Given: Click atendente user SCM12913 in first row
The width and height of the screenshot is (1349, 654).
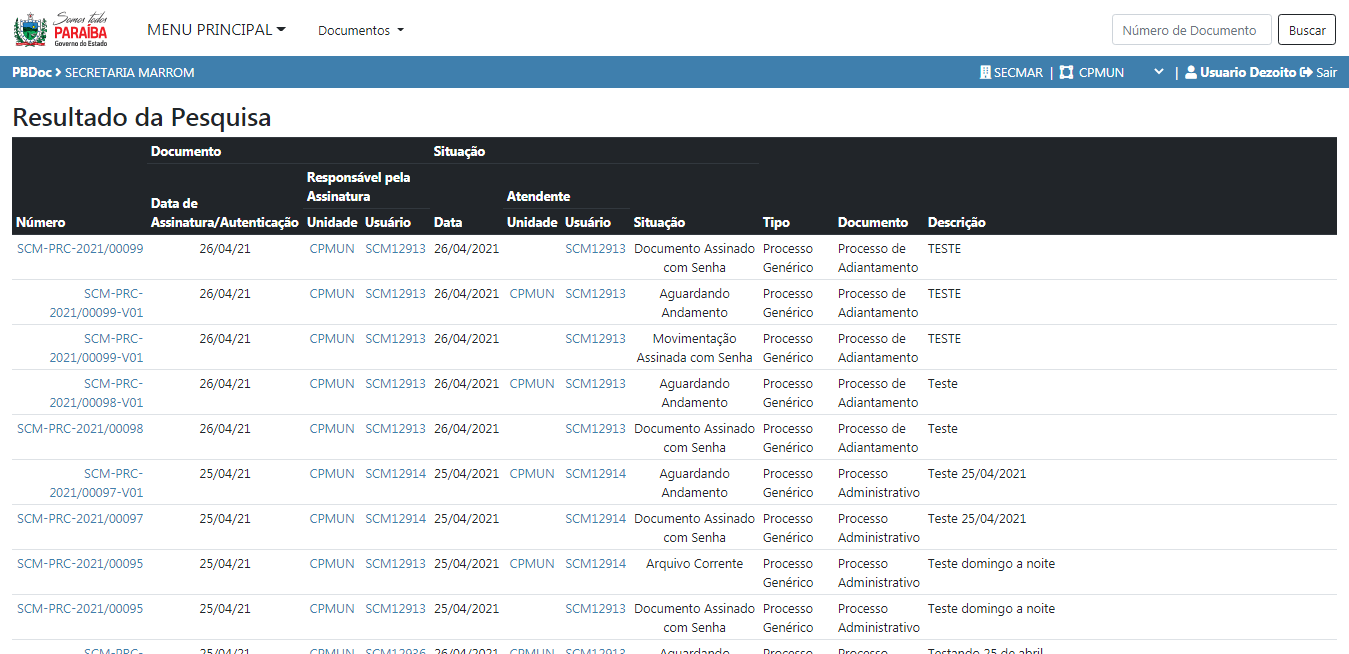Looking at the screenshot, I should (595, 249).
